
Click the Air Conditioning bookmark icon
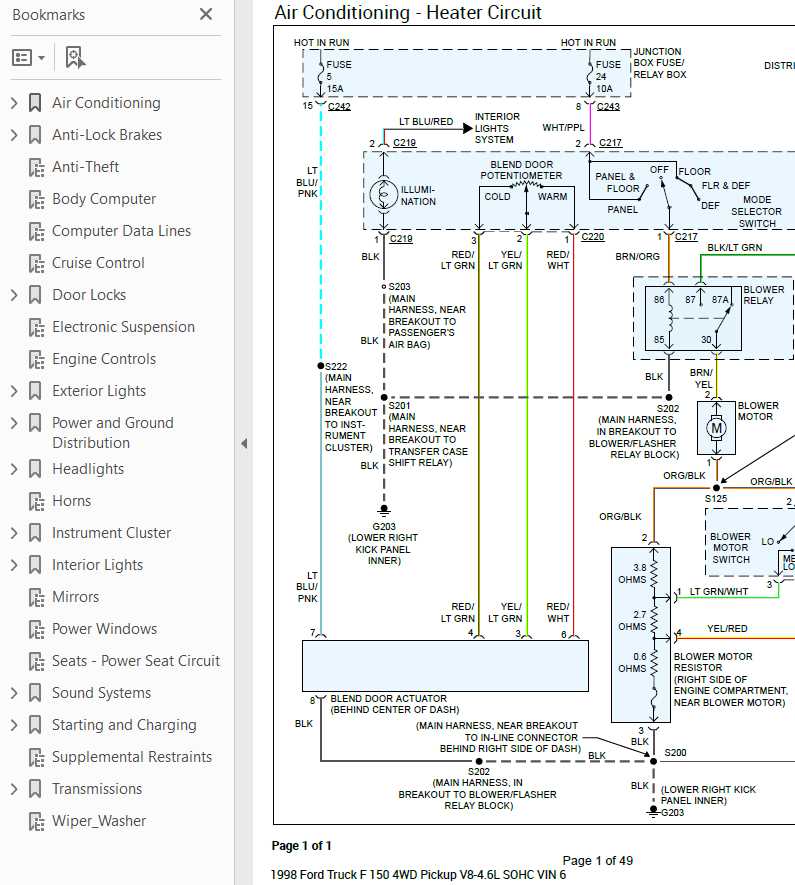click(35, 103)
